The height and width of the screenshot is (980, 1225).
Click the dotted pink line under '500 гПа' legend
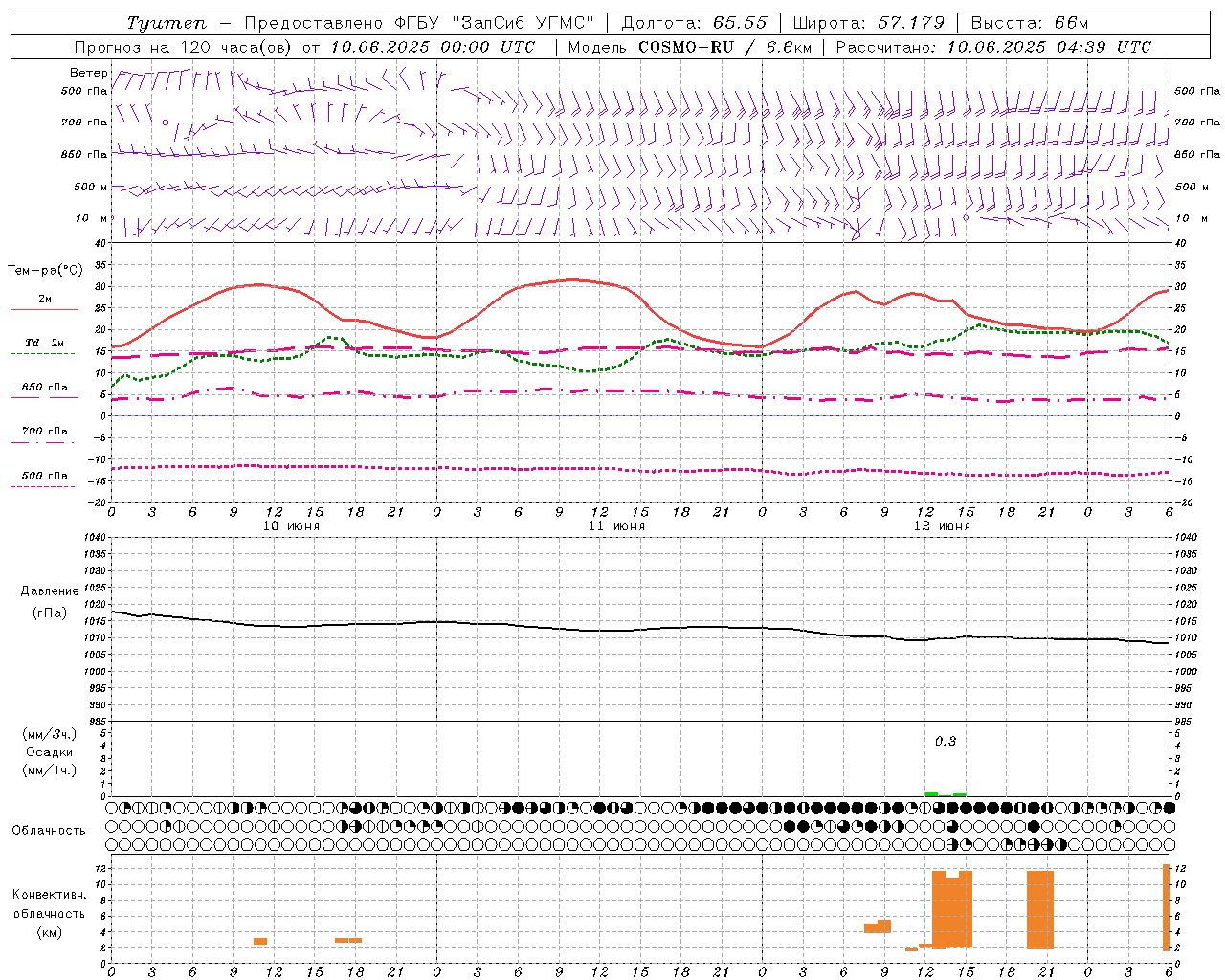[42, 486]
